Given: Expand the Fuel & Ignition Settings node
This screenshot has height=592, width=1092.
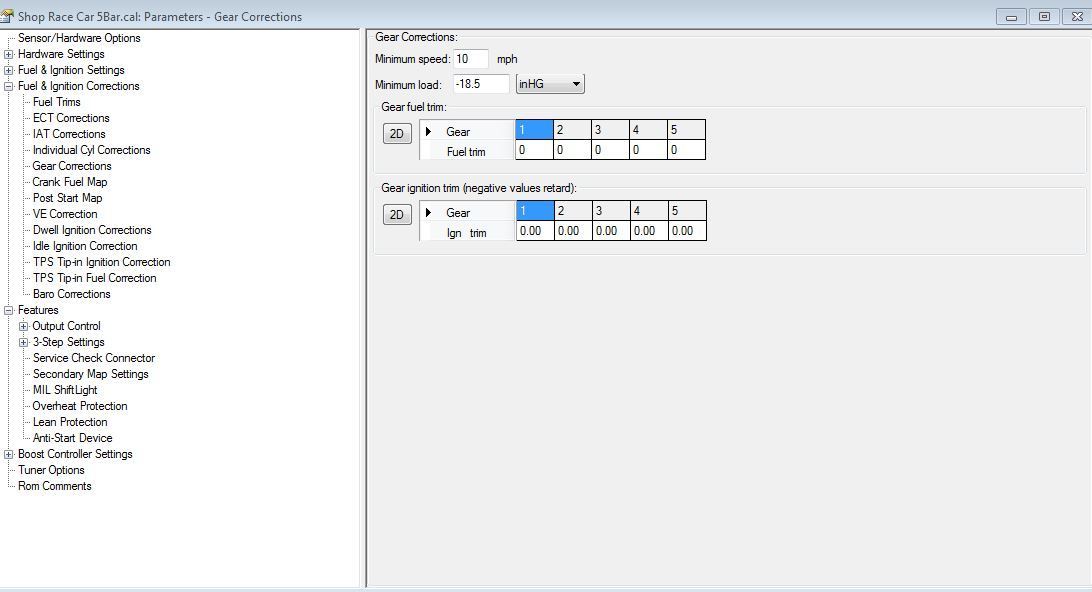Looking at the screenshot, I should 9,70.
